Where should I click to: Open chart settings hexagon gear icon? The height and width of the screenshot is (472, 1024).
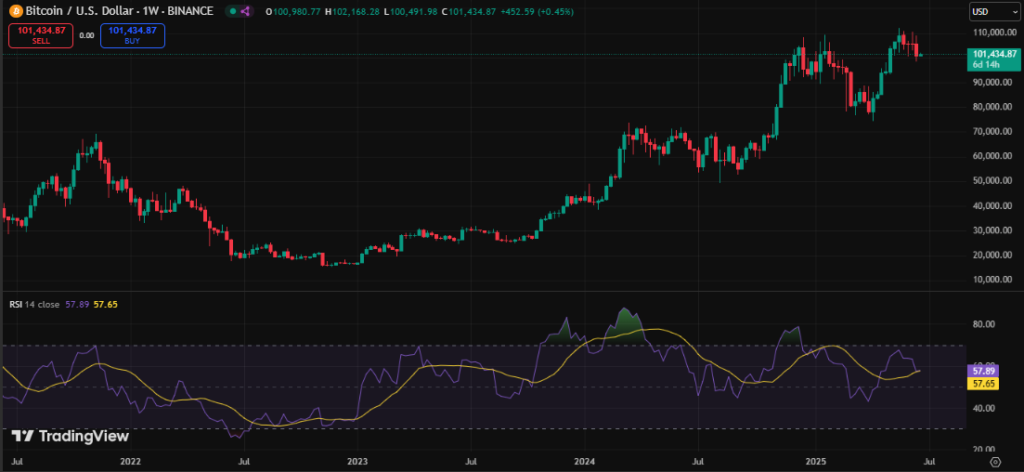click(995, 462)
